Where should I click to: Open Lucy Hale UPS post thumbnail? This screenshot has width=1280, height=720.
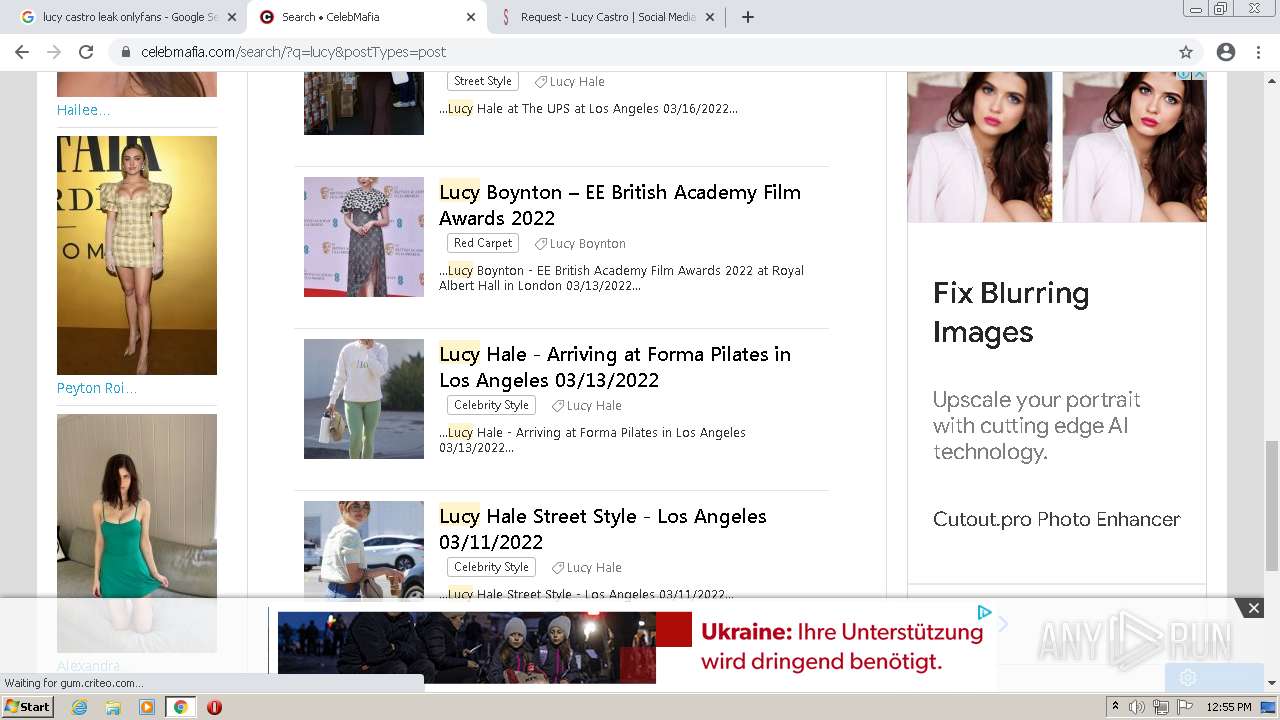pyautogui.click(x=364, y=103)
